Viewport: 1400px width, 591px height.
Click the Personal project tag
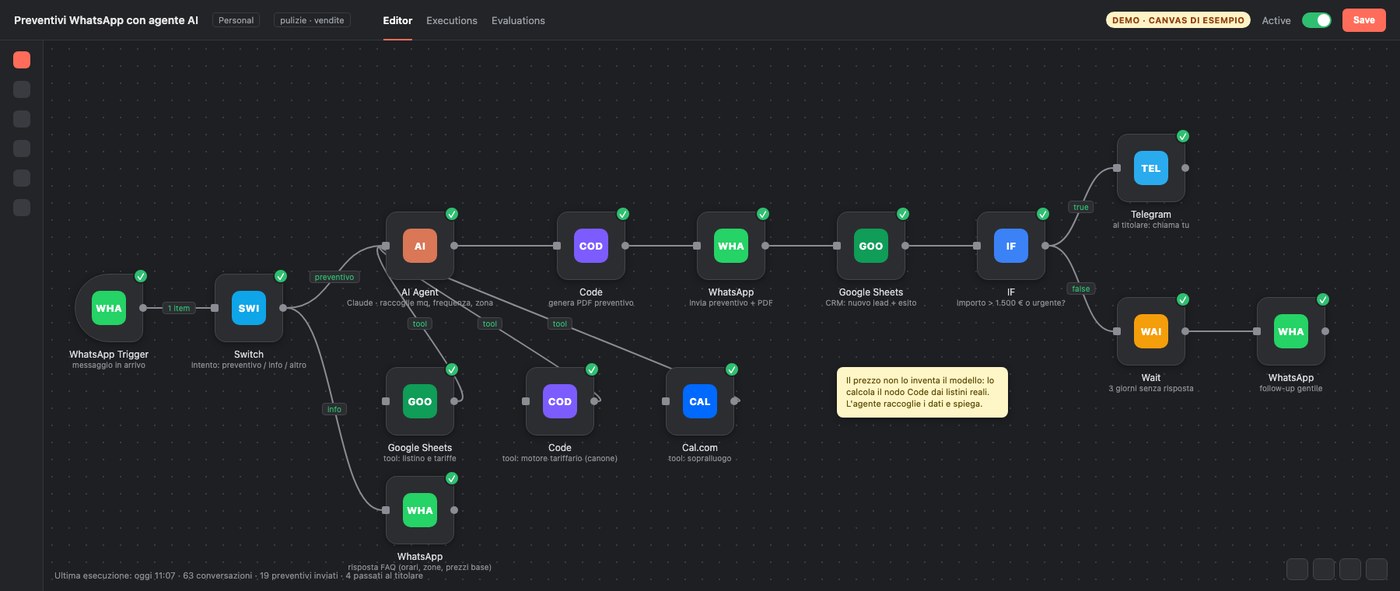click(236, 20)
